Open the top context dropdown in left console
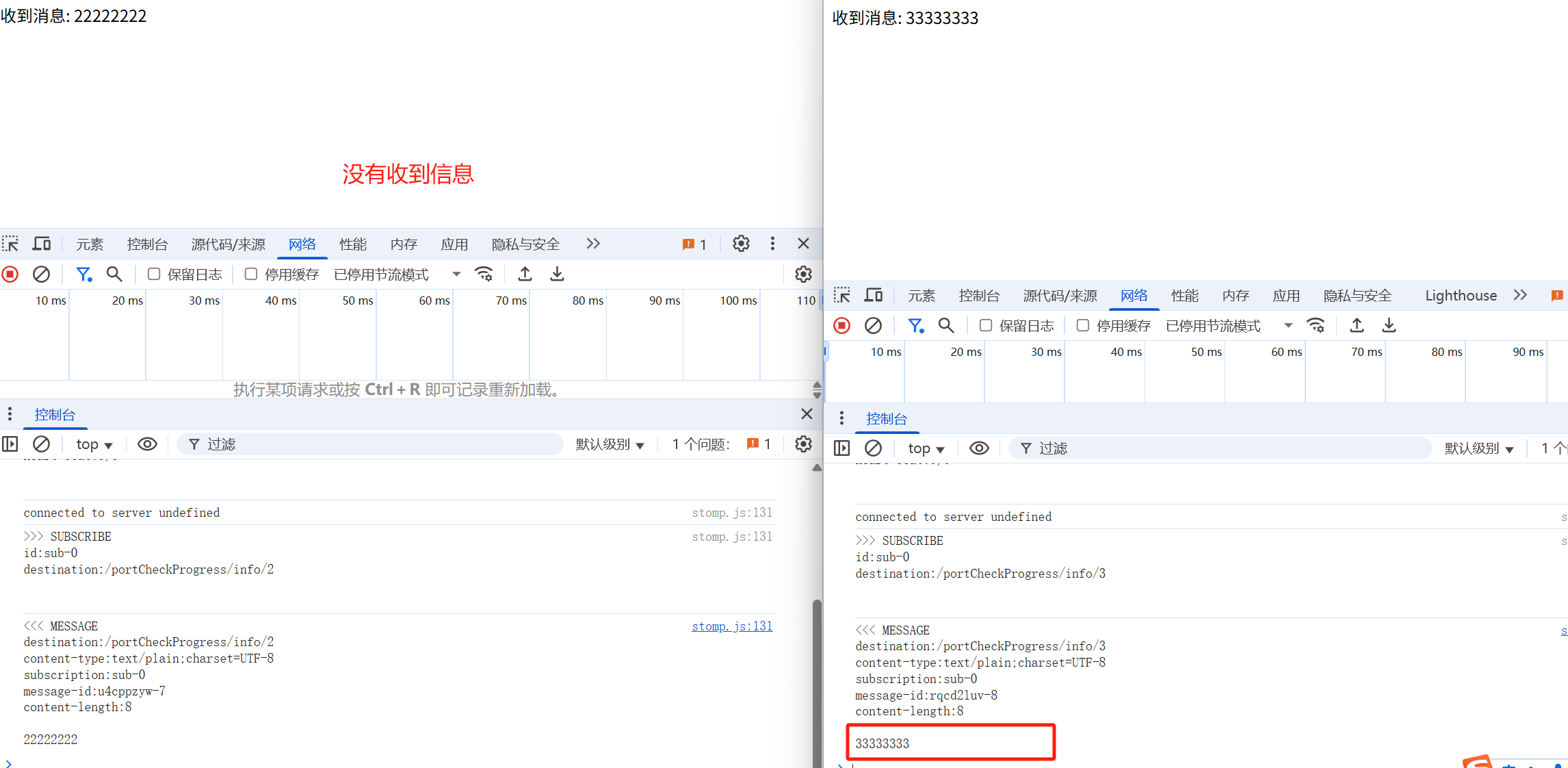1568x768 pixels. point(94,444)
